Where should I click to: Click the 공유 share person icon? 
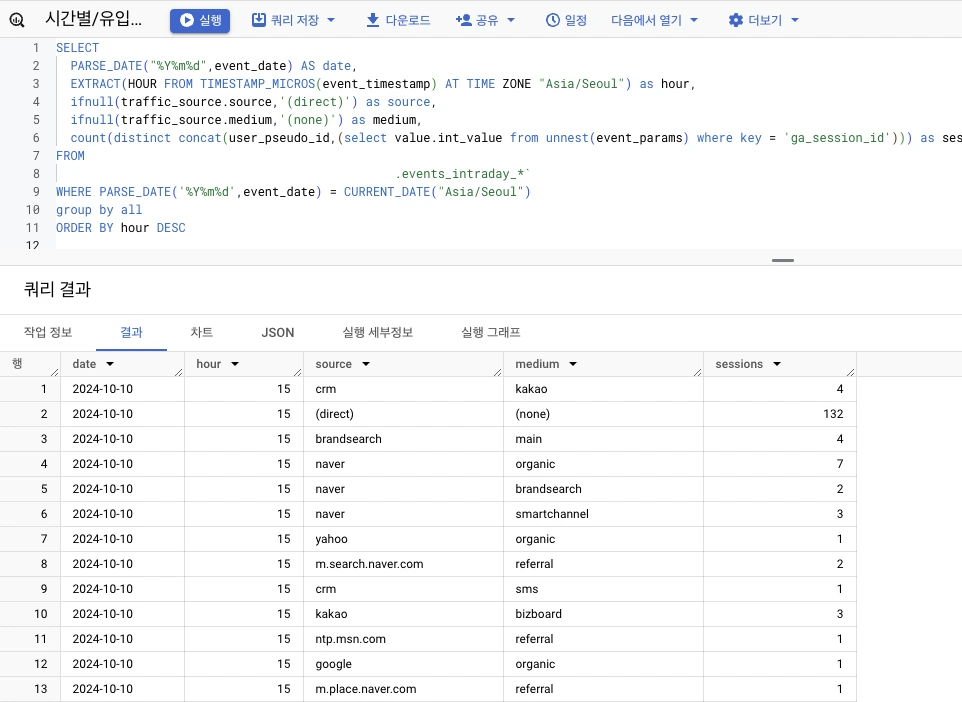463,20
